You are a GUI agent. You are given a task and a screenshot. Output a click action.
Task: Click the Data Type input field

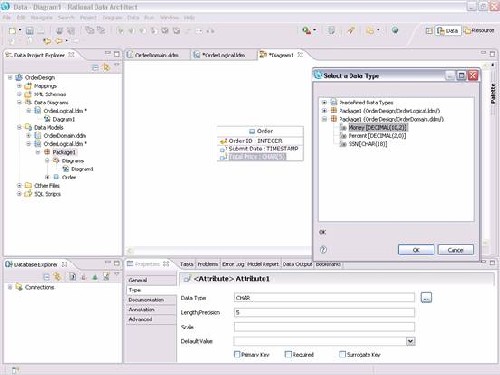coord(324,298)
